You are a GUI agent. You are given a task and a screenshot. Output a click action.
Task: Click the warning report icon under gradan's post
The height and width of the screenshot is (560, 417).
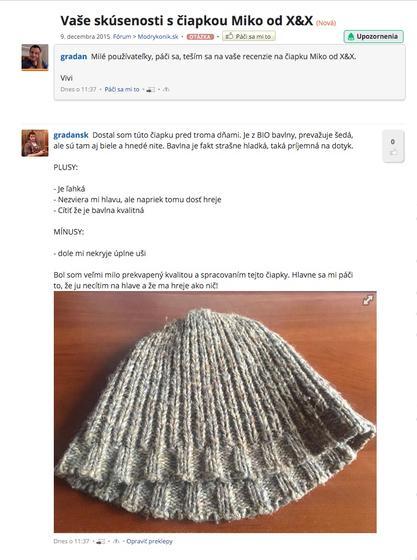[166, 89]
